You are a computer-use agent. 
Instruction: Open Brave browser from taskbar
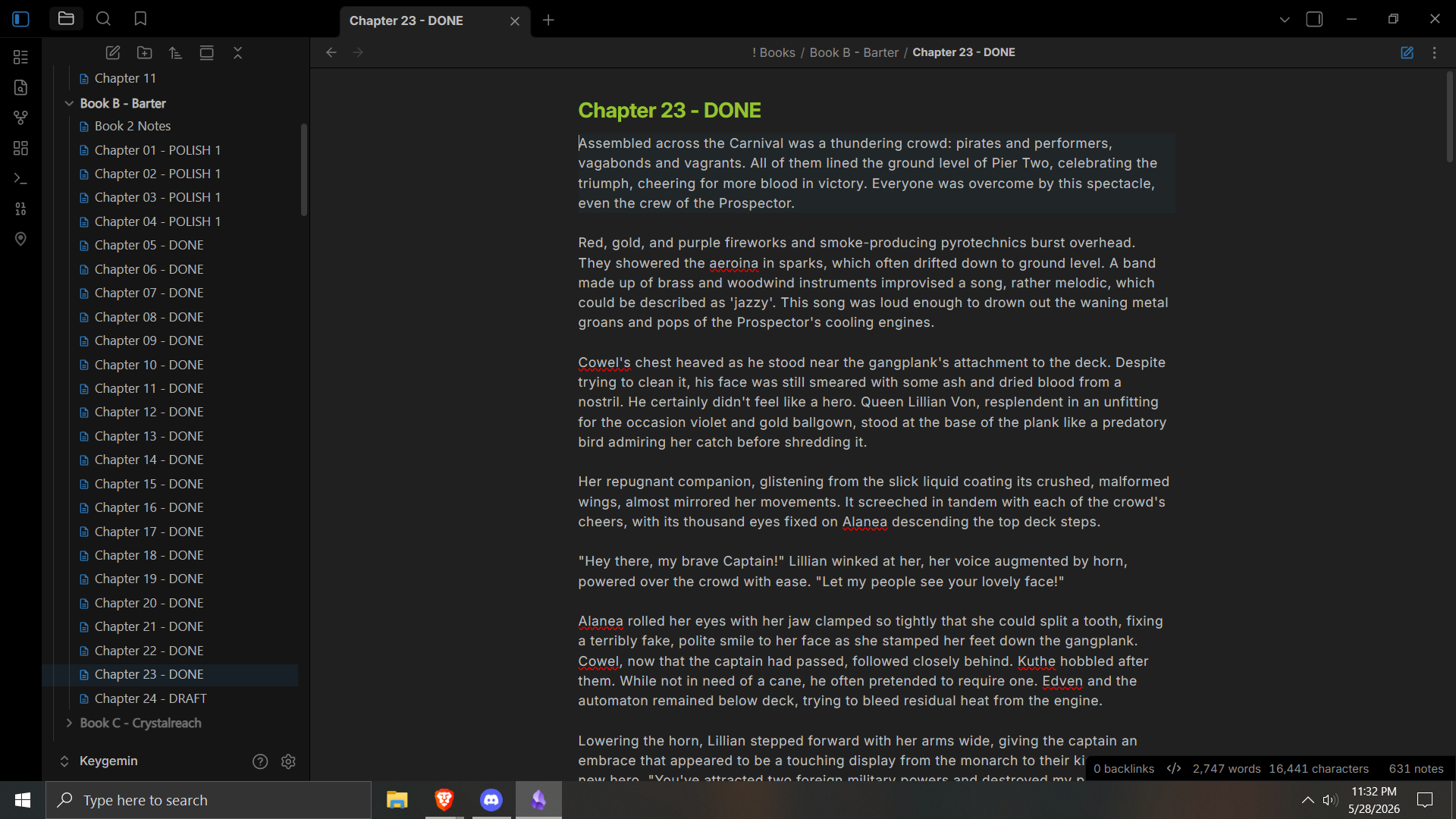pos(444,800)
